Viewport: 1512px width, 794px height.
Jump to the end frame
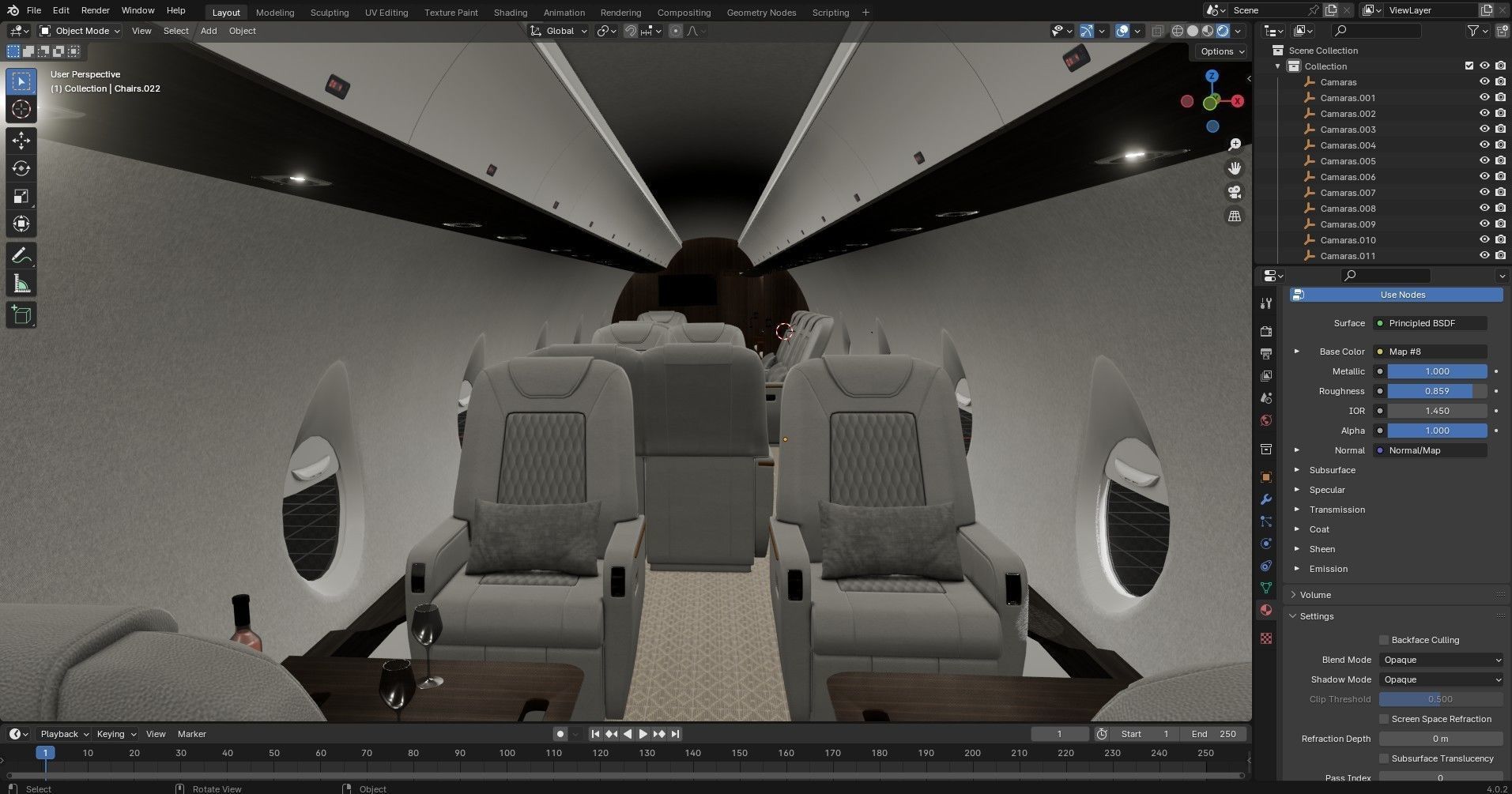tap(675, 734)
